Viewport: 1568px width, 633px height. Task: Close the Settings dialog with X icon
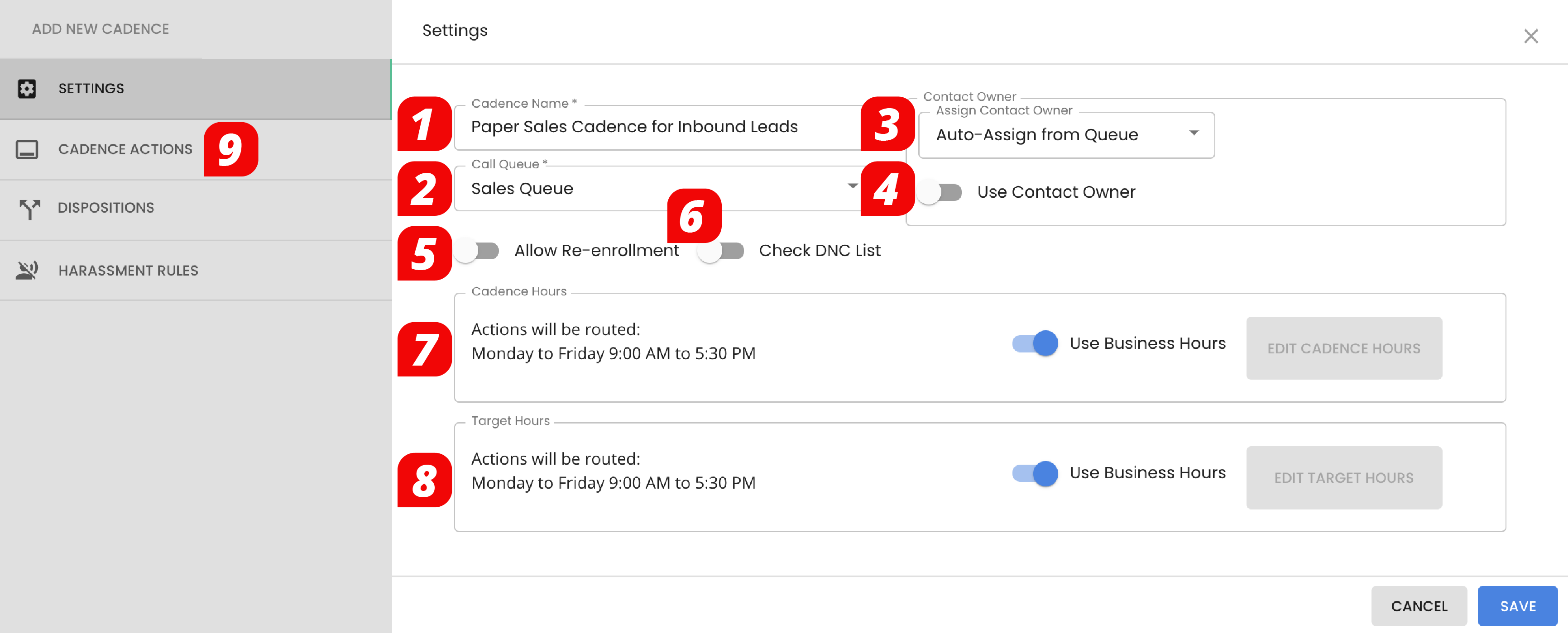1530,37
